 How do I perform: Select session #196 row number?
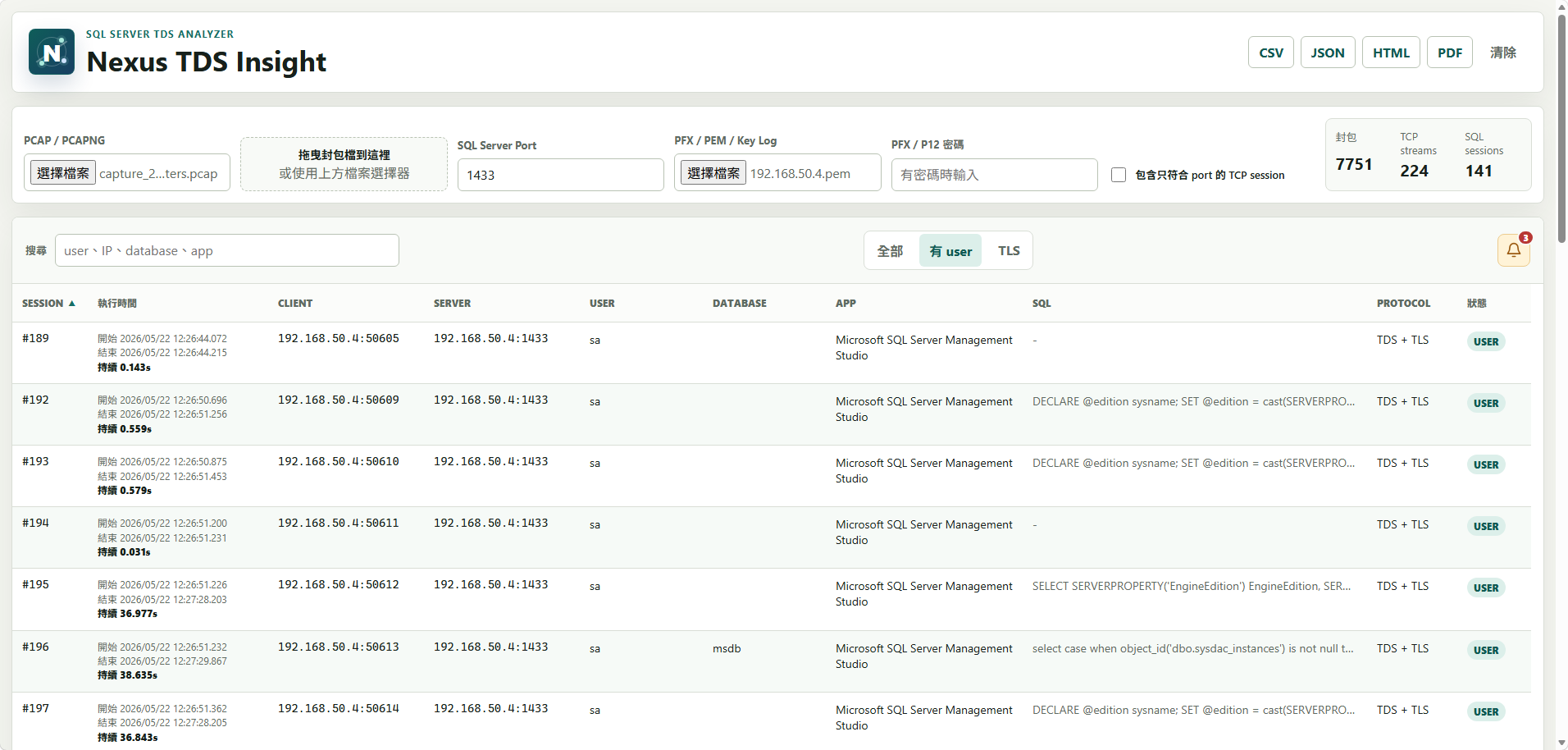point(35,647)
